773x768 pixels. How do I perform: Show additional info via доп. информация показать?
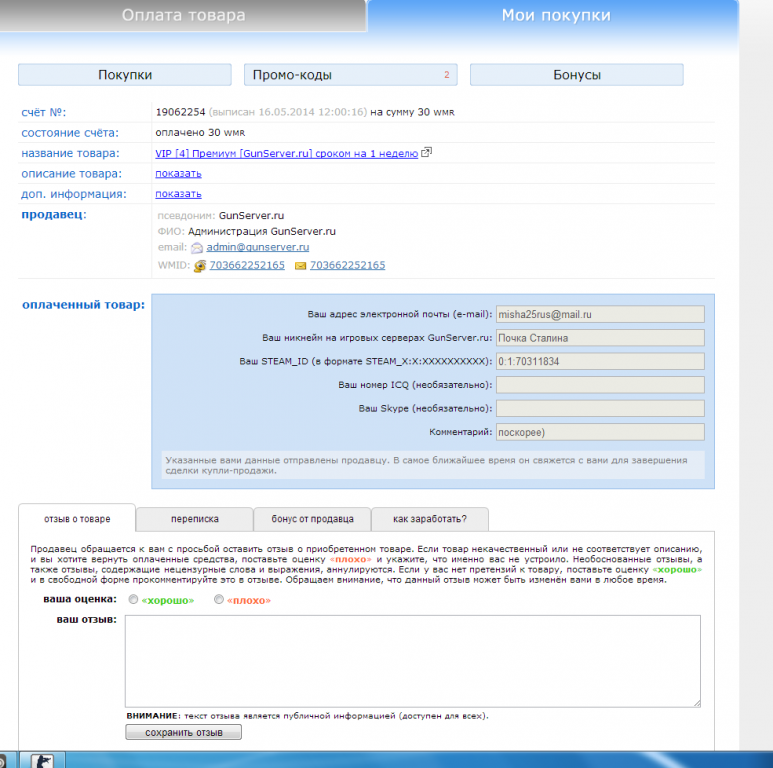[x=178, y=194]
